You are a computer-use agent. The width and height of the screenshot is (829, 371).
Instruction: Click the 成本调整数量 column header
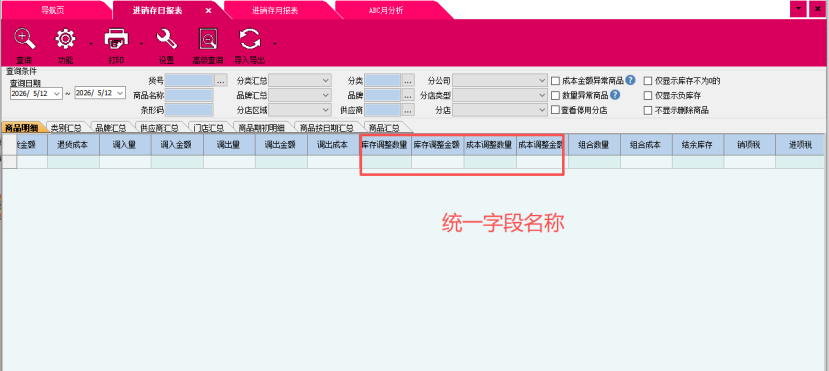click(490, 145)
